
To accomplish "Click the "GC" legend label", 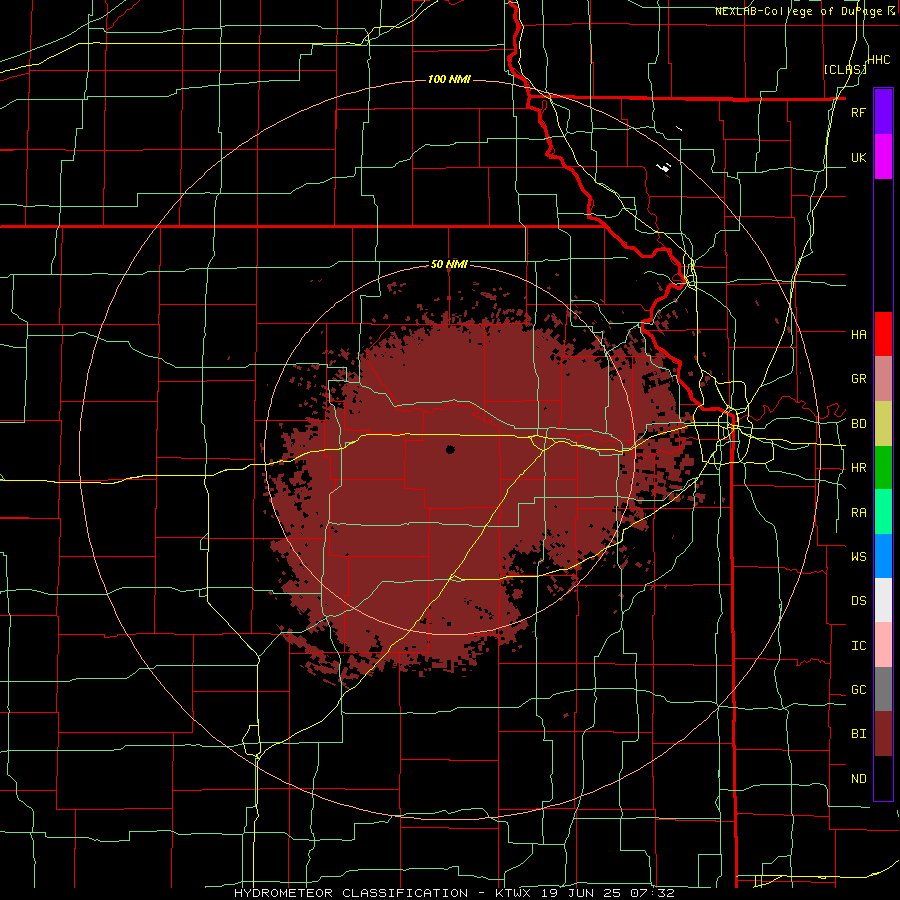I will pos(858,690).
